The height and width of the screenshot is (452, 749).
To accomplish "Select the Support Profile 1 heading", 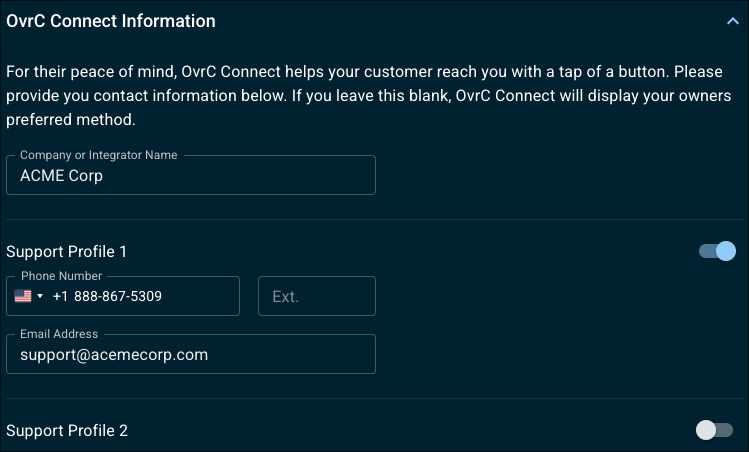I will pyautogui.click(x=66, y=251).
